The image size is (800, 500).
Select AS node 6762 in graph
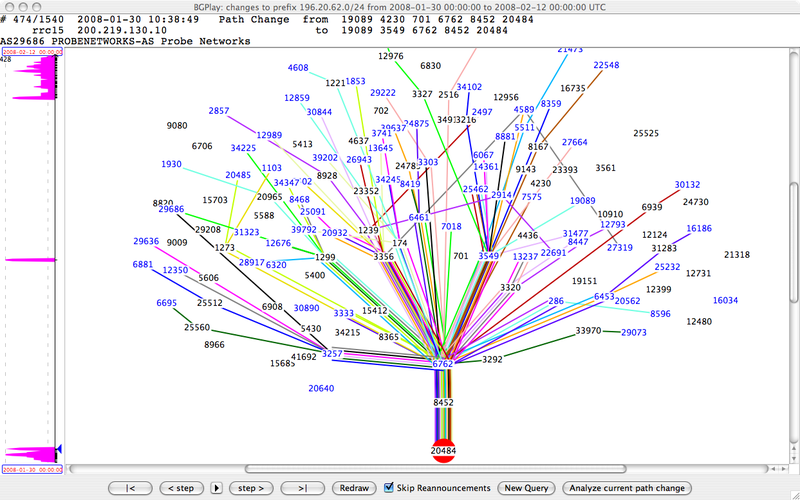[x=443, y=364]
